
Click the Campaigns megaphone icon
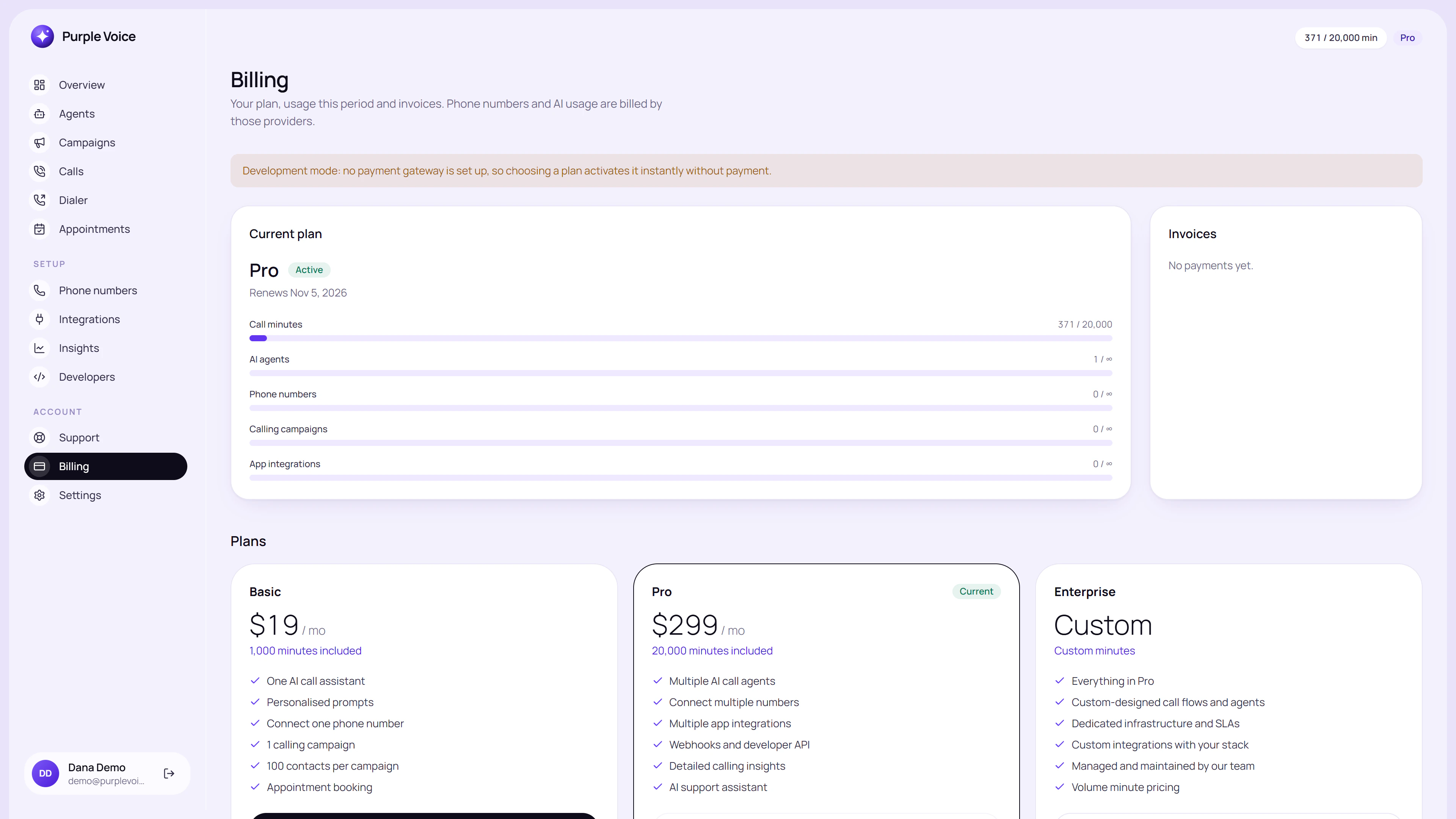pos(39,143)
